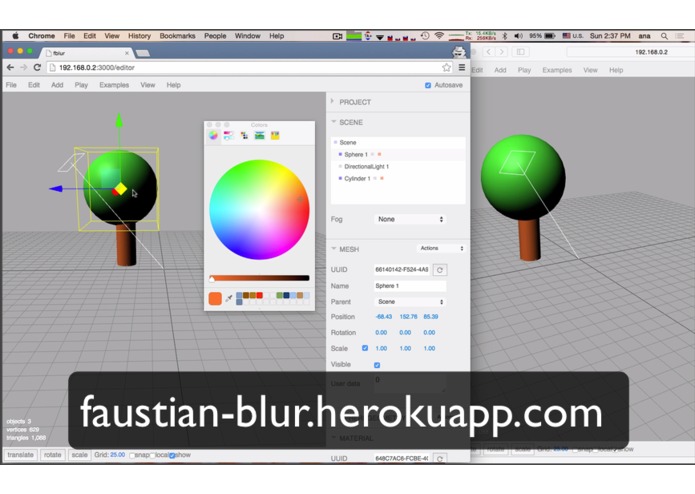This screenshot has width=695, height=494.
Task: Toggle Safari sidebar in right window
Action: click(x=520, y=52)
